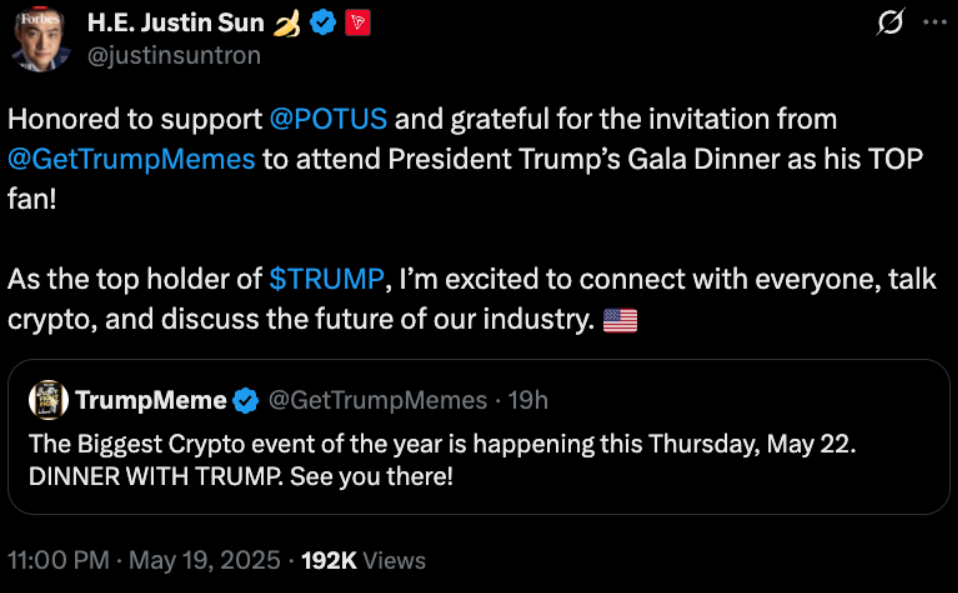This screenshot has width=958, height=593.
Task: Open the @GetTrumpMemes mention link
Action: [x=130, y=159]
